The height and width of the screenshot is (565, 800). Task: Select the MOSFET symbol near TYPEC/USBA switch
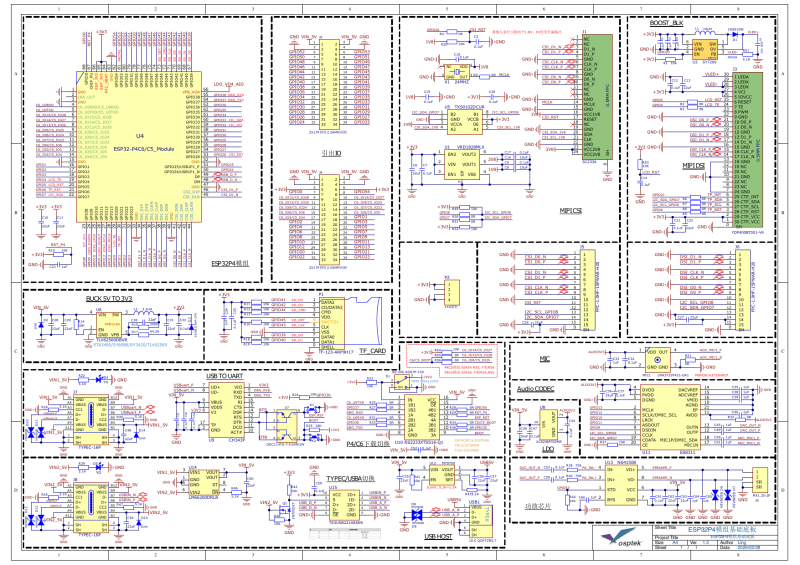(283, 508)
